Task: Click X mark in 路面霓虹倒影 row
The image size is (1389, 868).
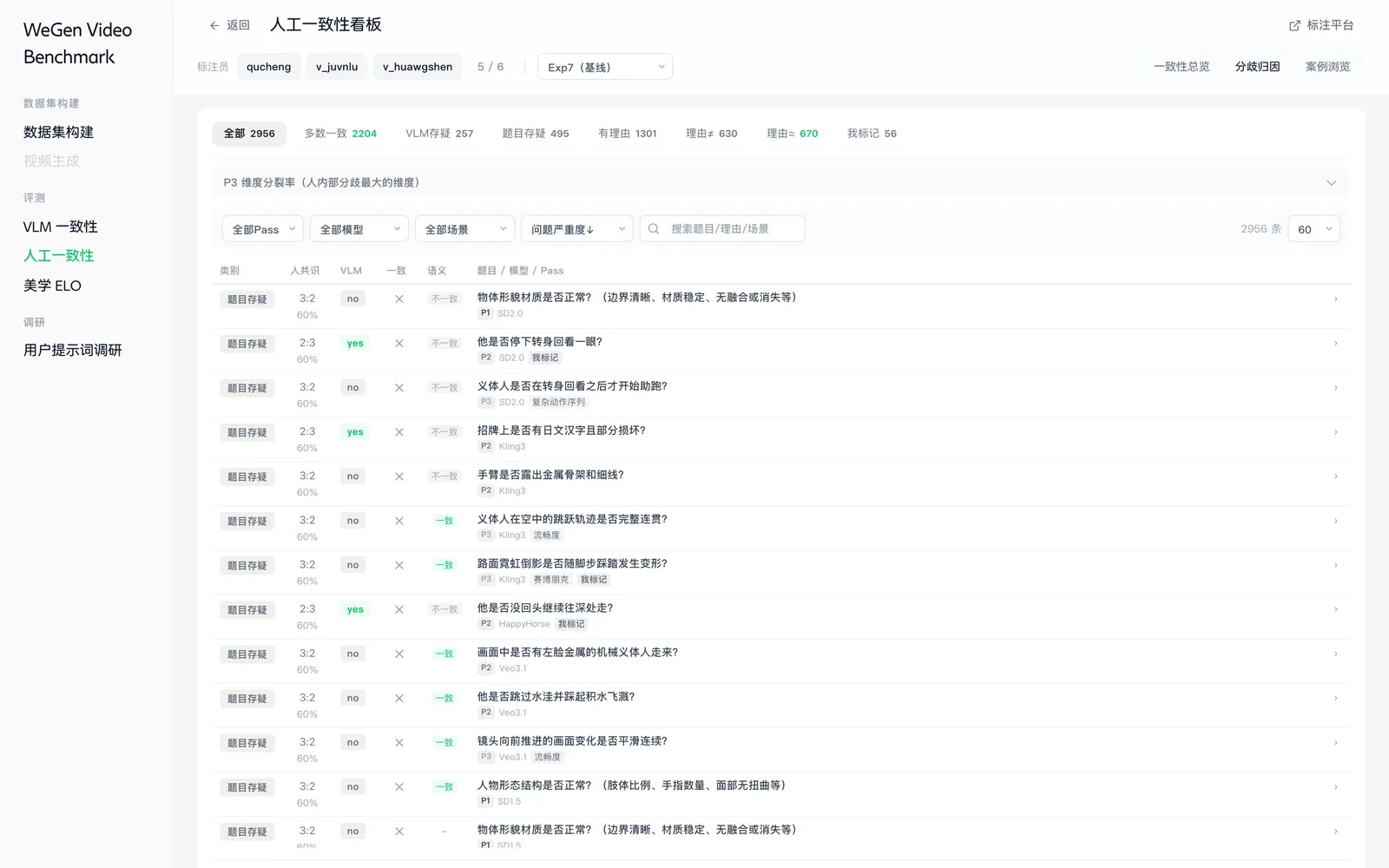Action: (x=399, y=565)
